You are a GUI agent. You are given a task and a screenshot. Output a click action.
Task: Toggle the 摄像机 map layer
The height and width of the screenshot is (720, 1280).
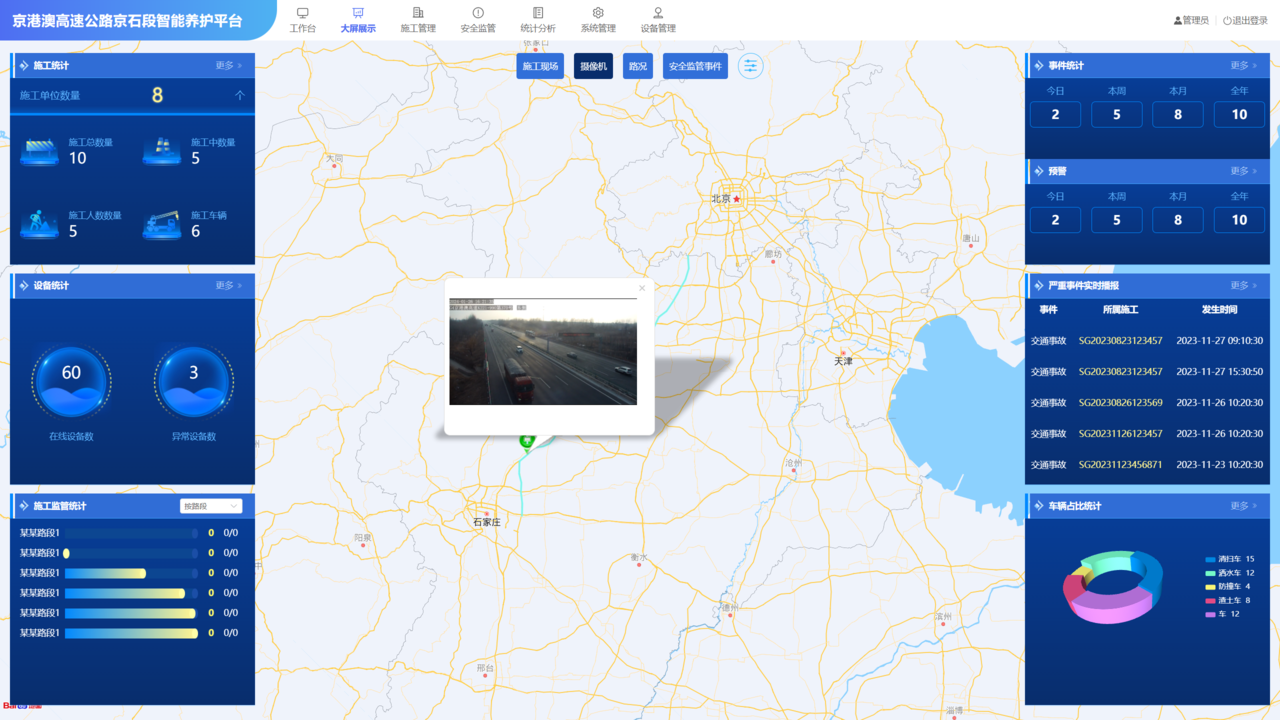point(593,66)
